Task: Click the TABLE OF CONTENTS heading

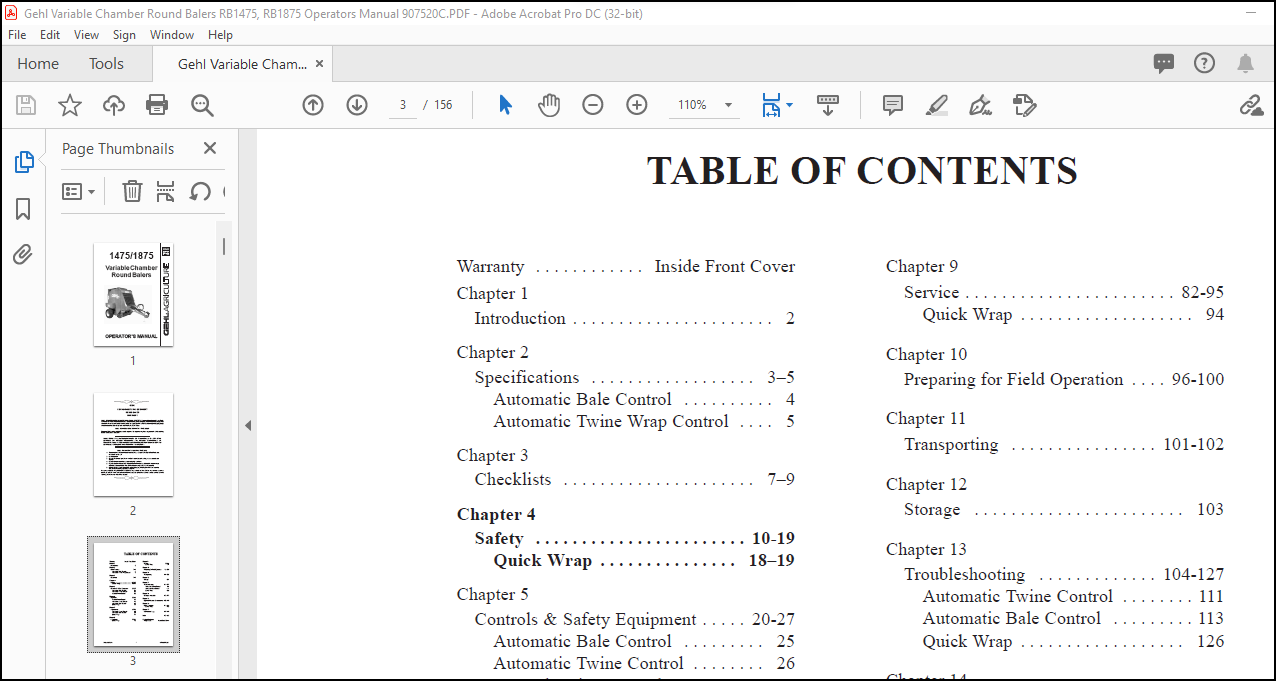Action: (x=862, y=171)
